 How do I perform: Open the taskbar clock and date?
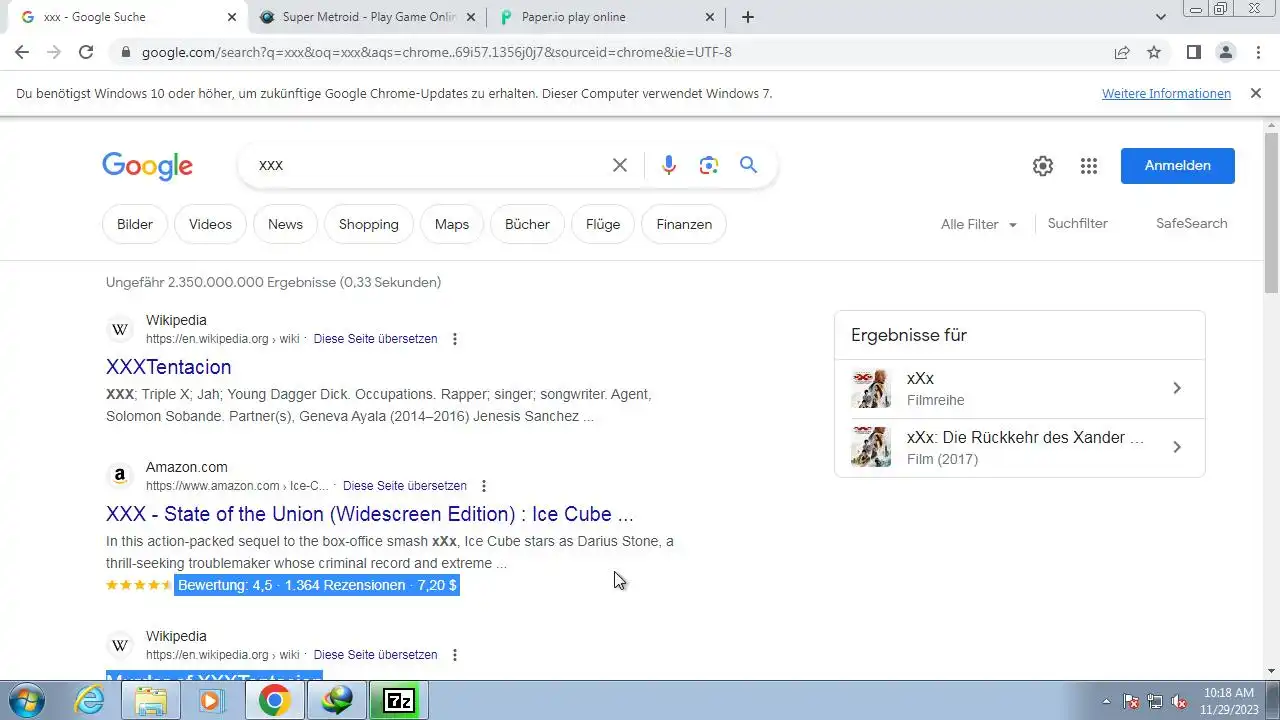coord(1229,700)
